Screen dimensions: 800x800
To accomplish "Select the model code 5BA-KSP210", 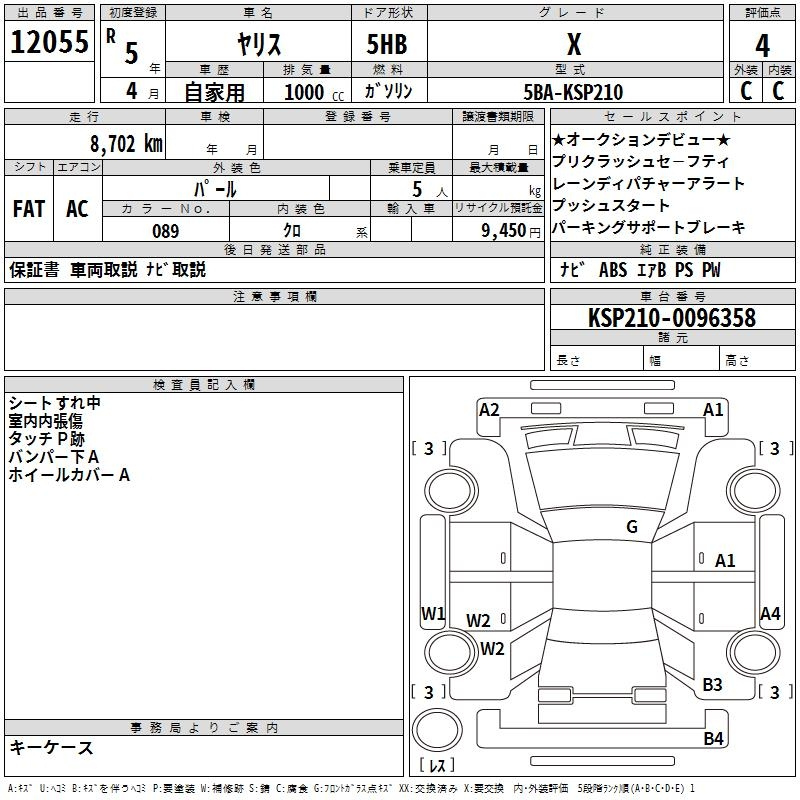I will coord(574,92).
